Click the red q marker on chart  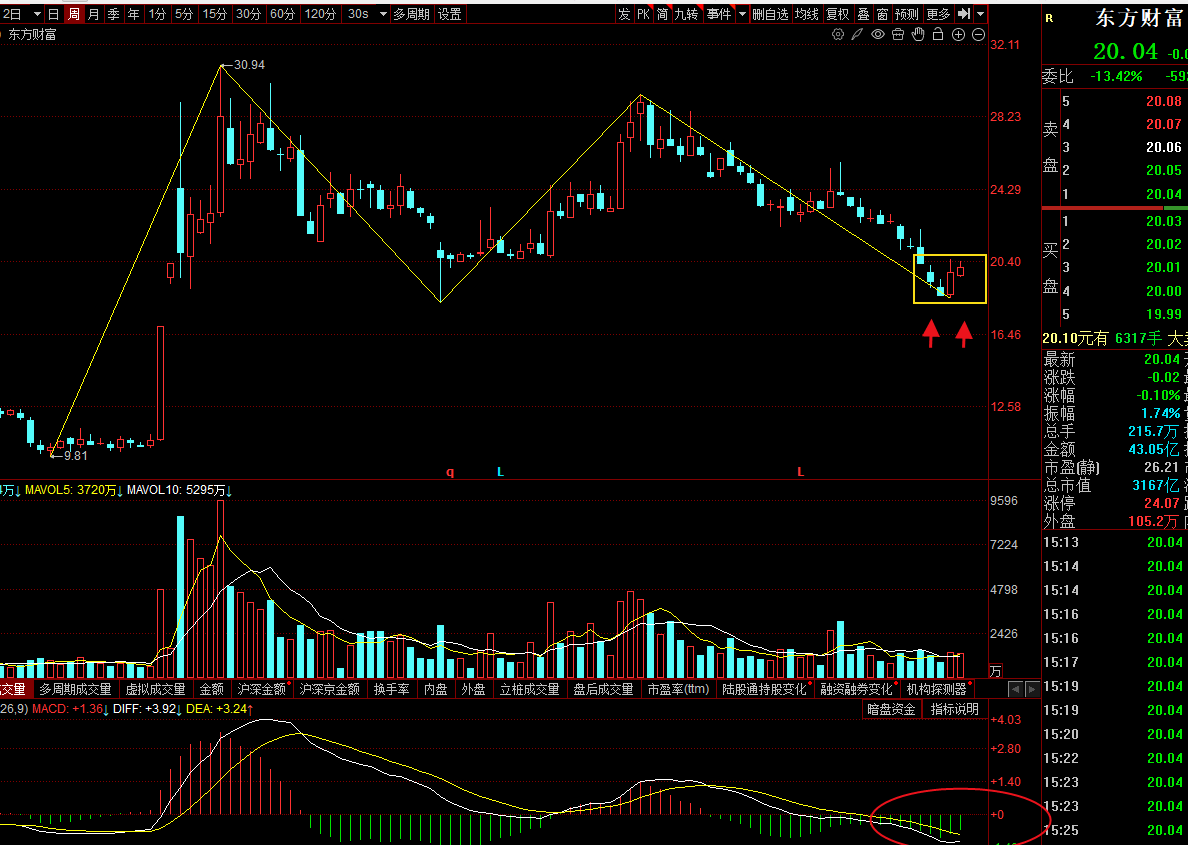pyautogui.click(x=450, y=471)
